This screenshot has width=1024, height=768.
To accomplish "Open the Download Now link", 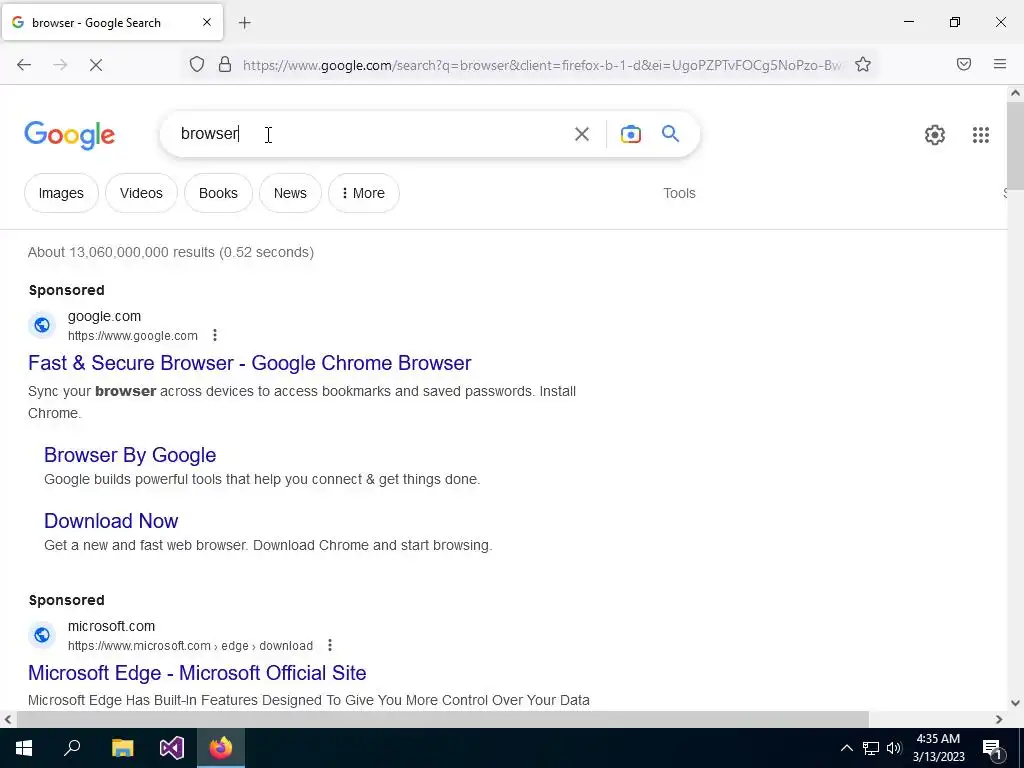I will (111, 521).
